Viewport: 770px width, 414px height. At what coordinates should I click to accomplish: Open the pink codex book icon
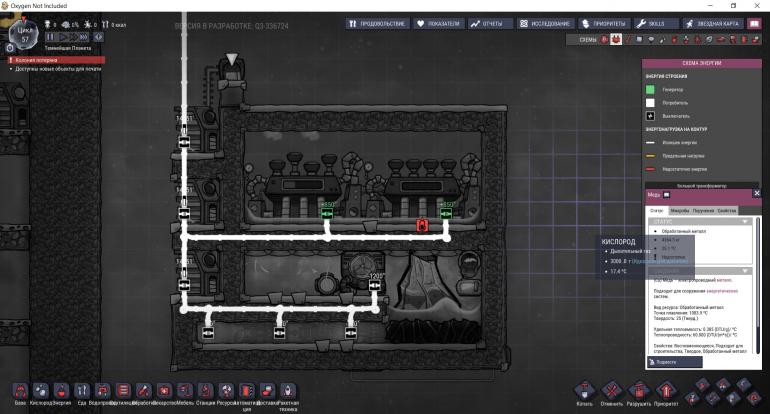tap(754, 22)
